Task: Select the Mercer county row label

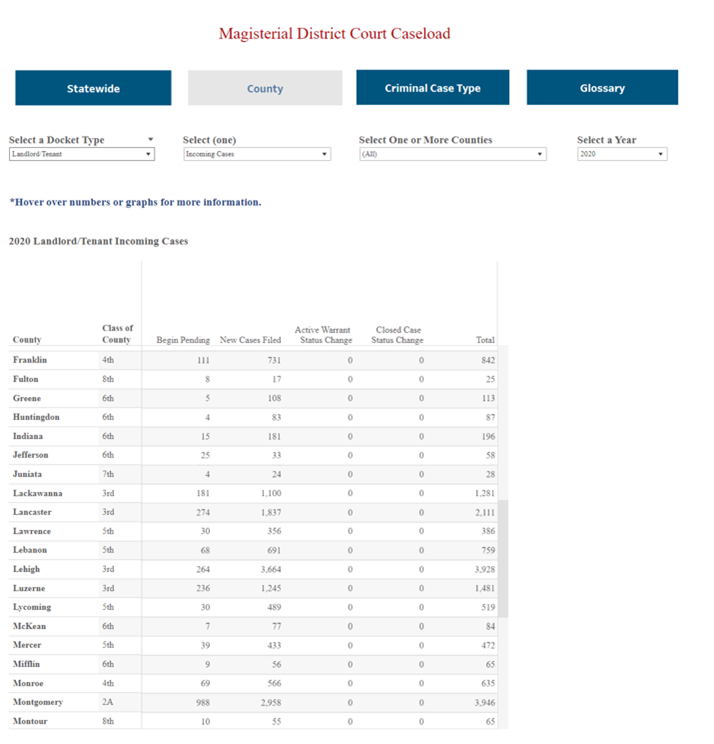Action: click(x=27, y=645)
